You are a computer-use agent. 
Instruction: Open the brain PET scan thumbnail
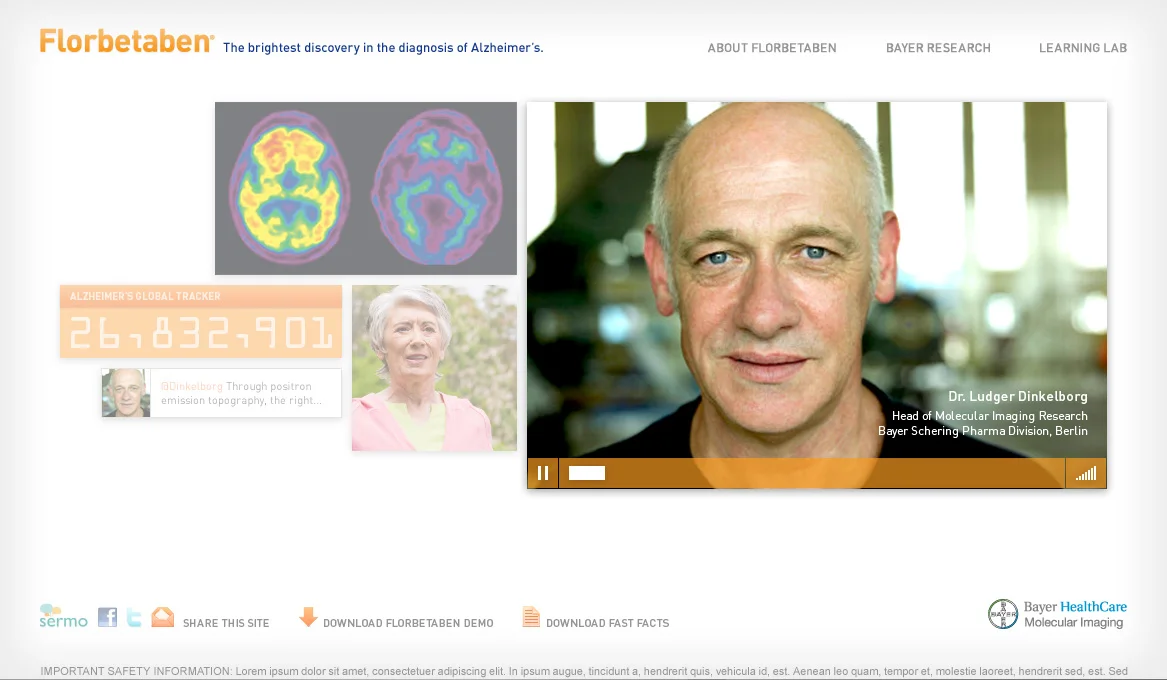point(365,188)
